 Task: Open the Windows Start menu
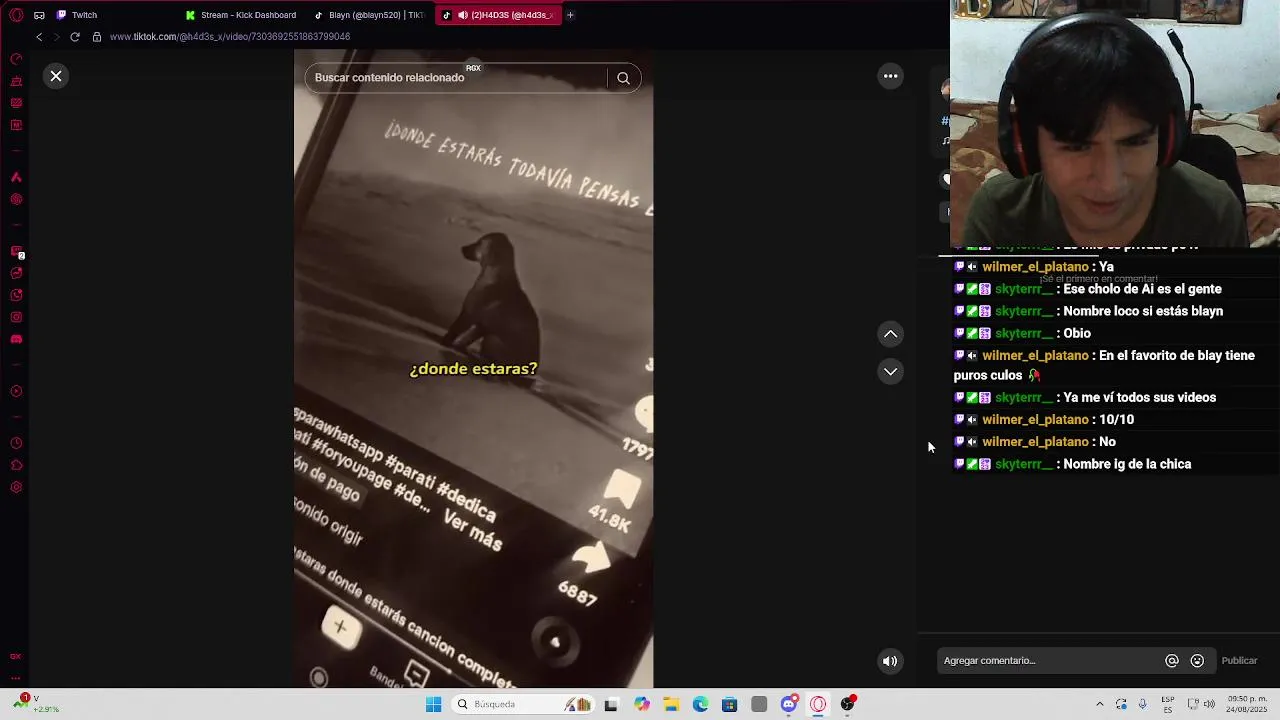click(433, 704)
